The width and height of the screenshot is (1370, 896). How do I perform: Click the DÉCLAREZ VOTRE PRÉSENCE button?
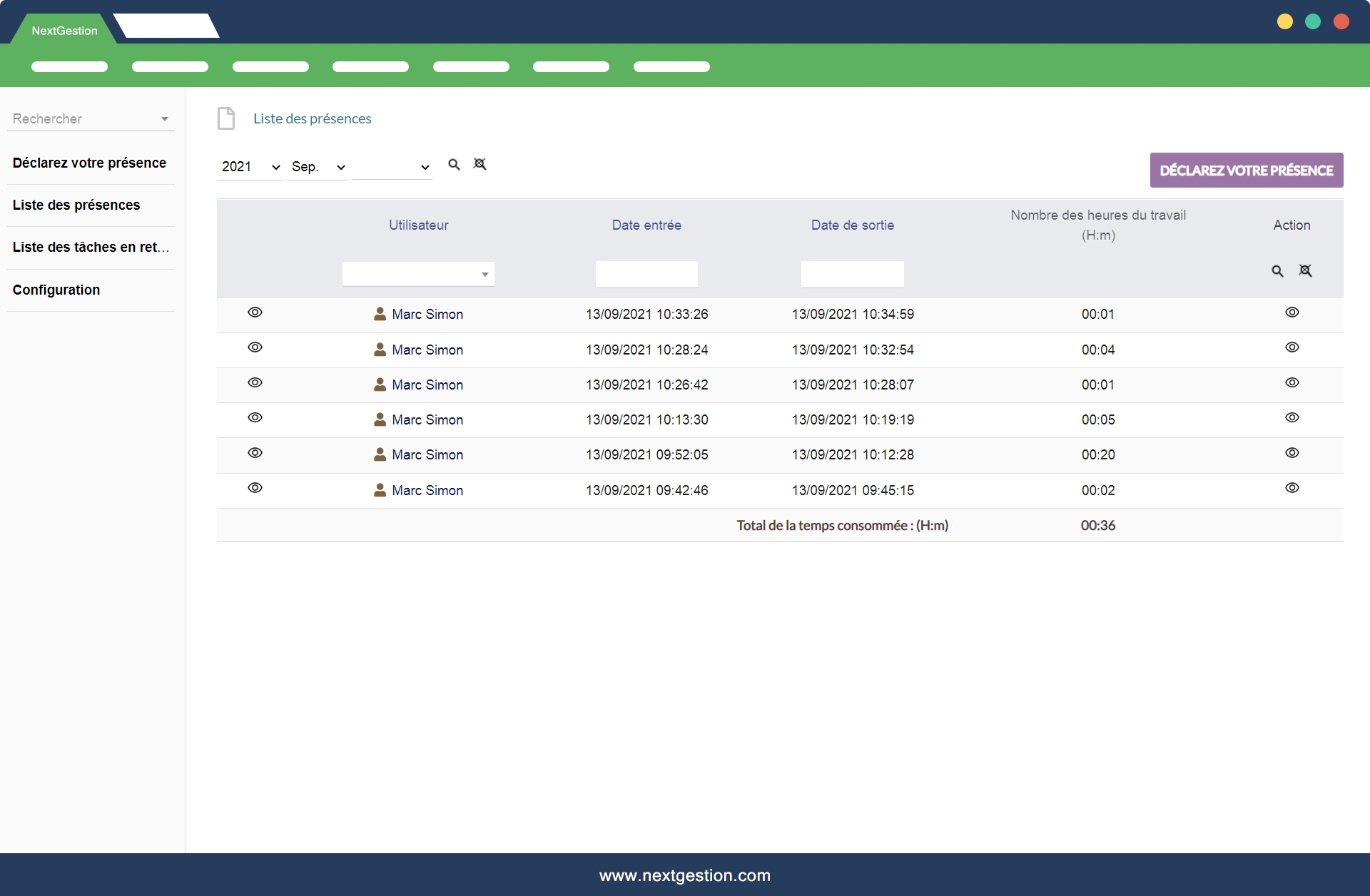[1246, 170]
